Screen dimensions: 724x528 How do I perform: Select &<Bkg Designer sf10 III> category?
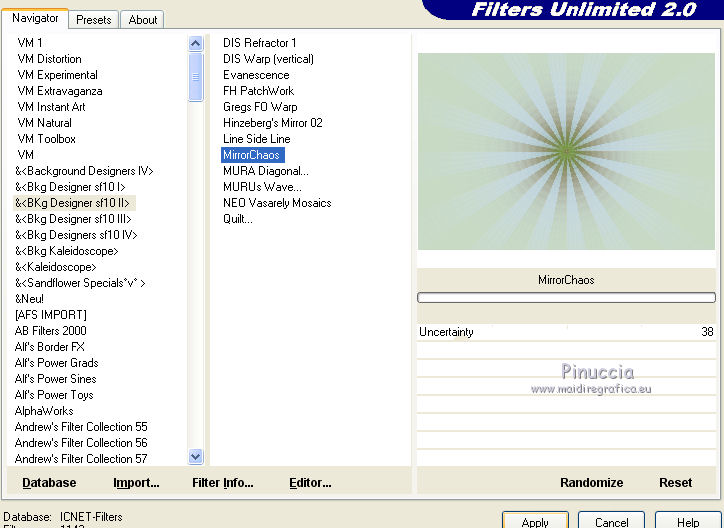point(73,219)
